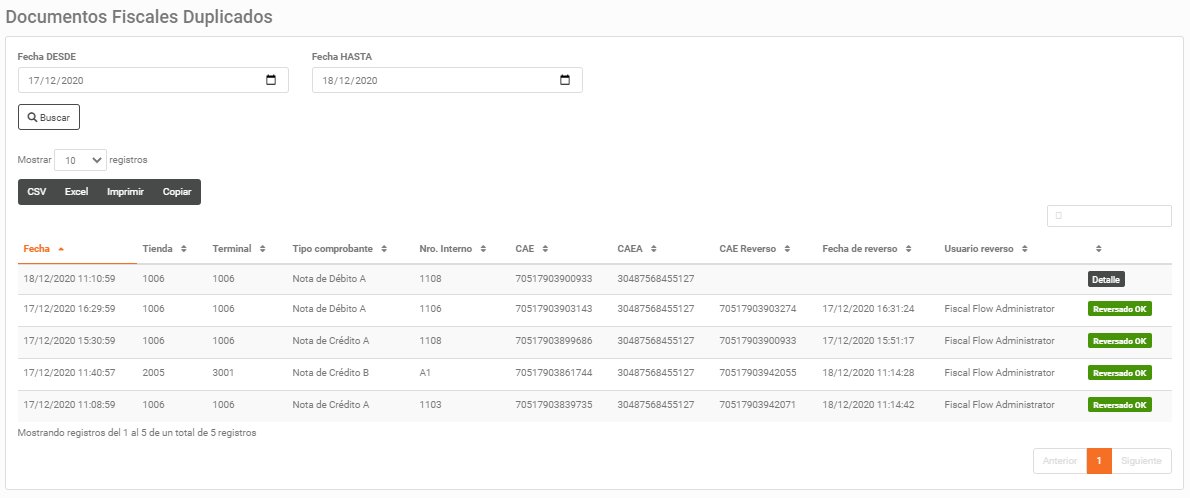Go to page 1 in pagination
This screenshot has width=1190, height=498.
[1099, 461]
